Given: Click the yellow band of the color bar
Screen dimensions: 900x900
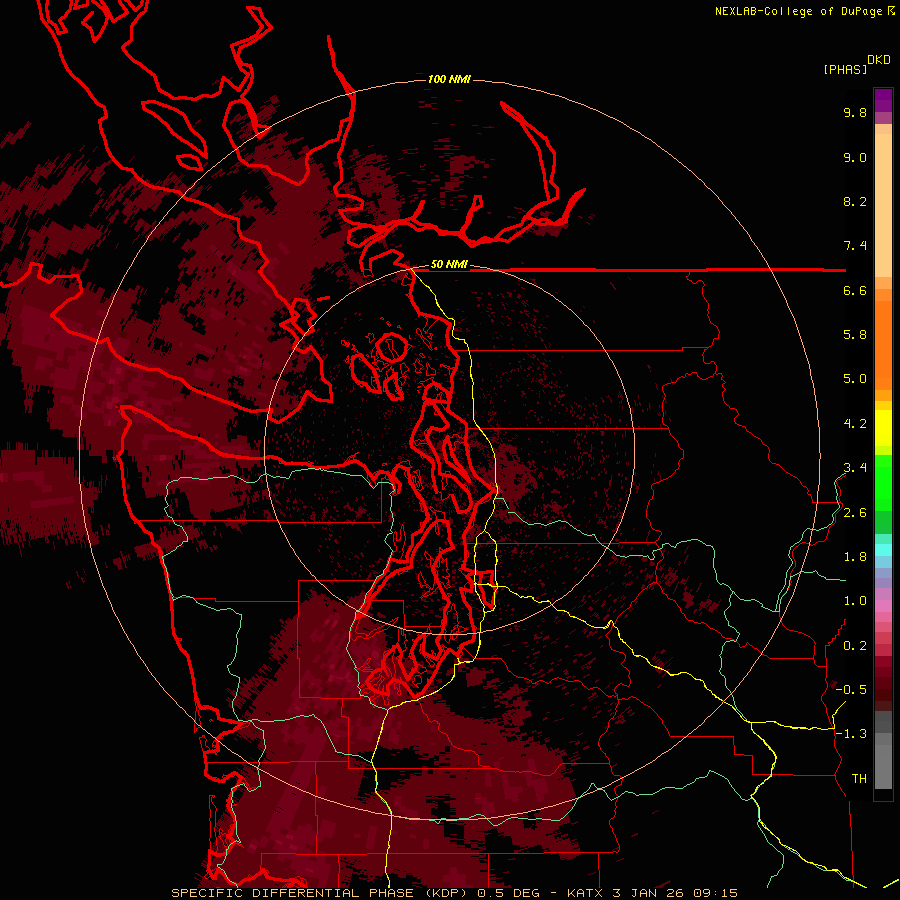Looking at the screenshot, I should pyautogui.click(x=883, y=428).
